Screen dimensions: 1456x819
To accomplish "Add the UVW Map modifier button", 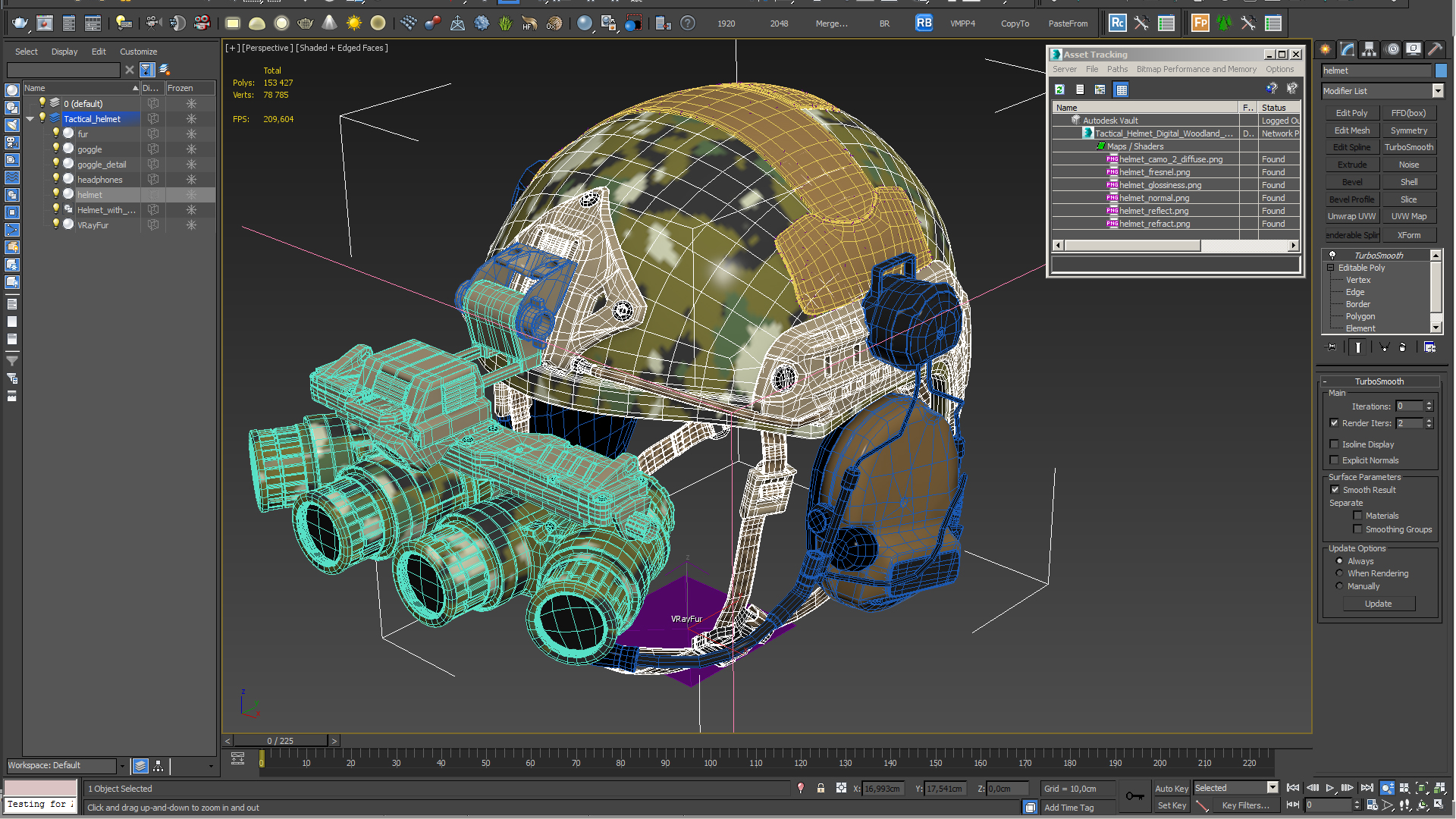I will point(1408,216).
